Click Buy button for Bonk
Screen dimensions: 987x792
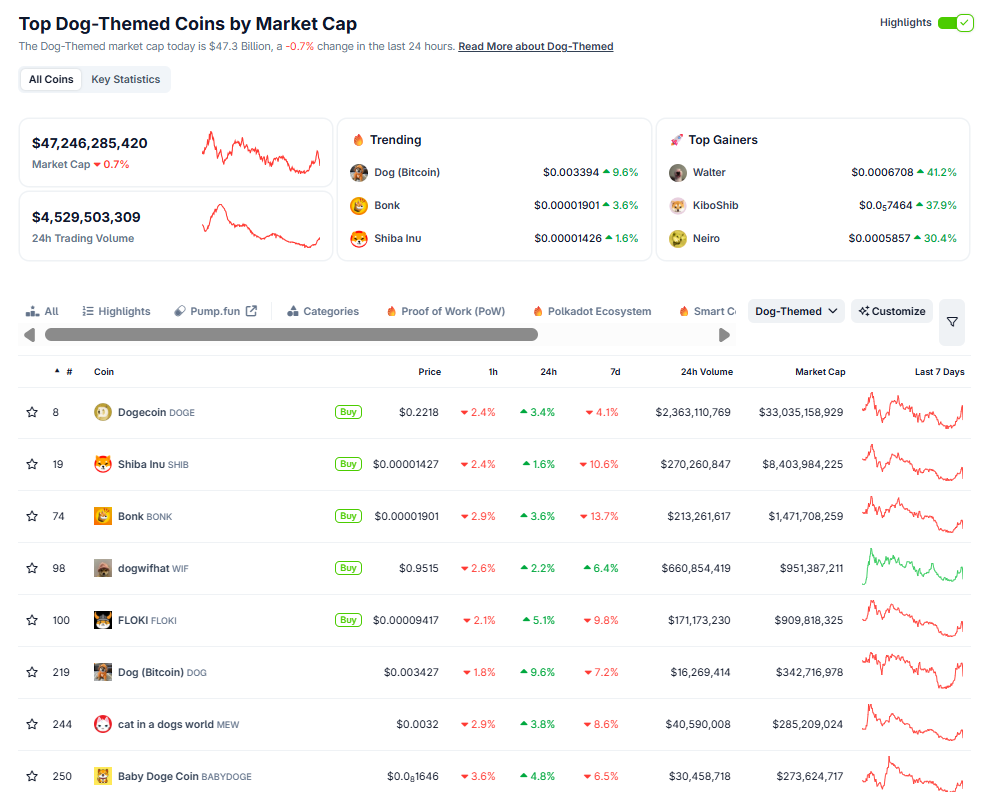pos(348,516)
